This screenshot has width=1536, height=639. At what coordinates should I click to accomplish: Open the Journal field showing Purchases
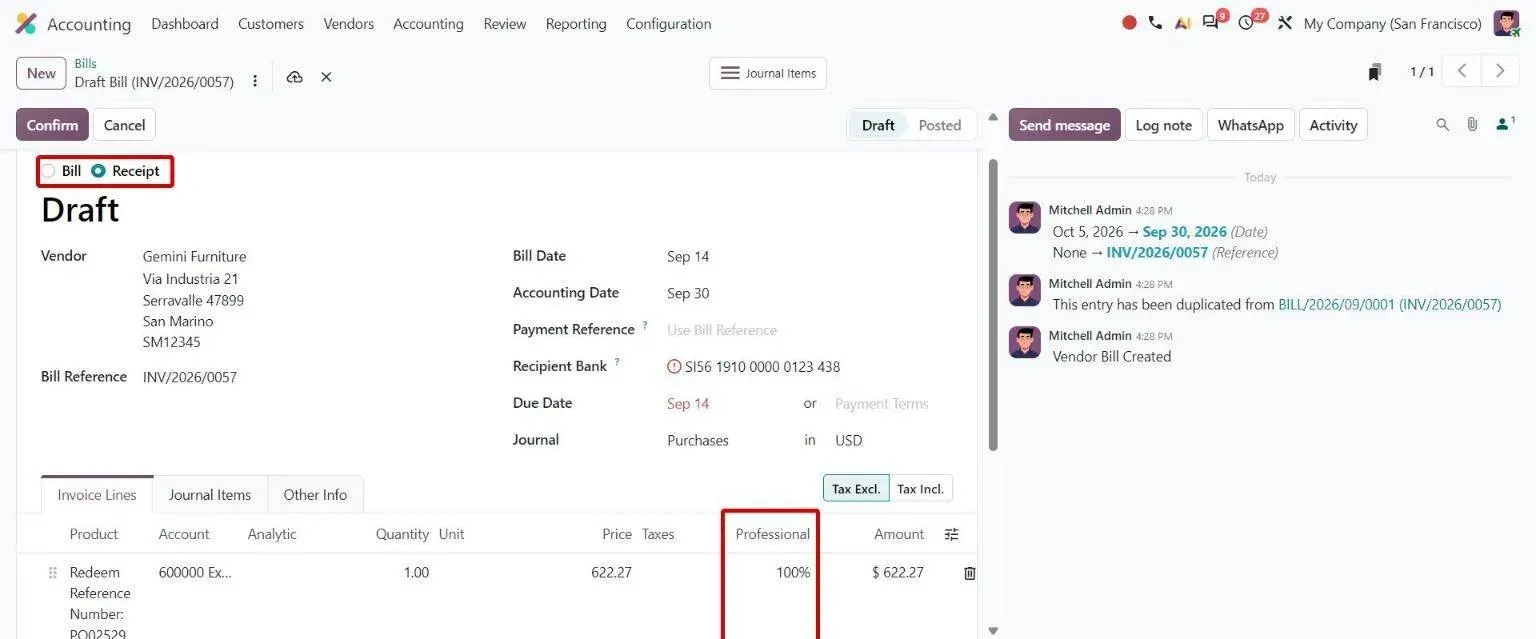tap(730, 440)
